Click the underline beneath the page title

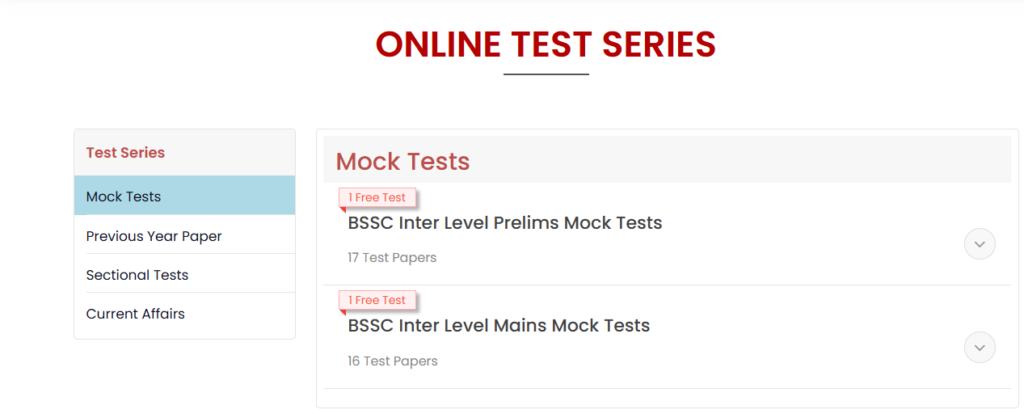click(x=546, y=74)
